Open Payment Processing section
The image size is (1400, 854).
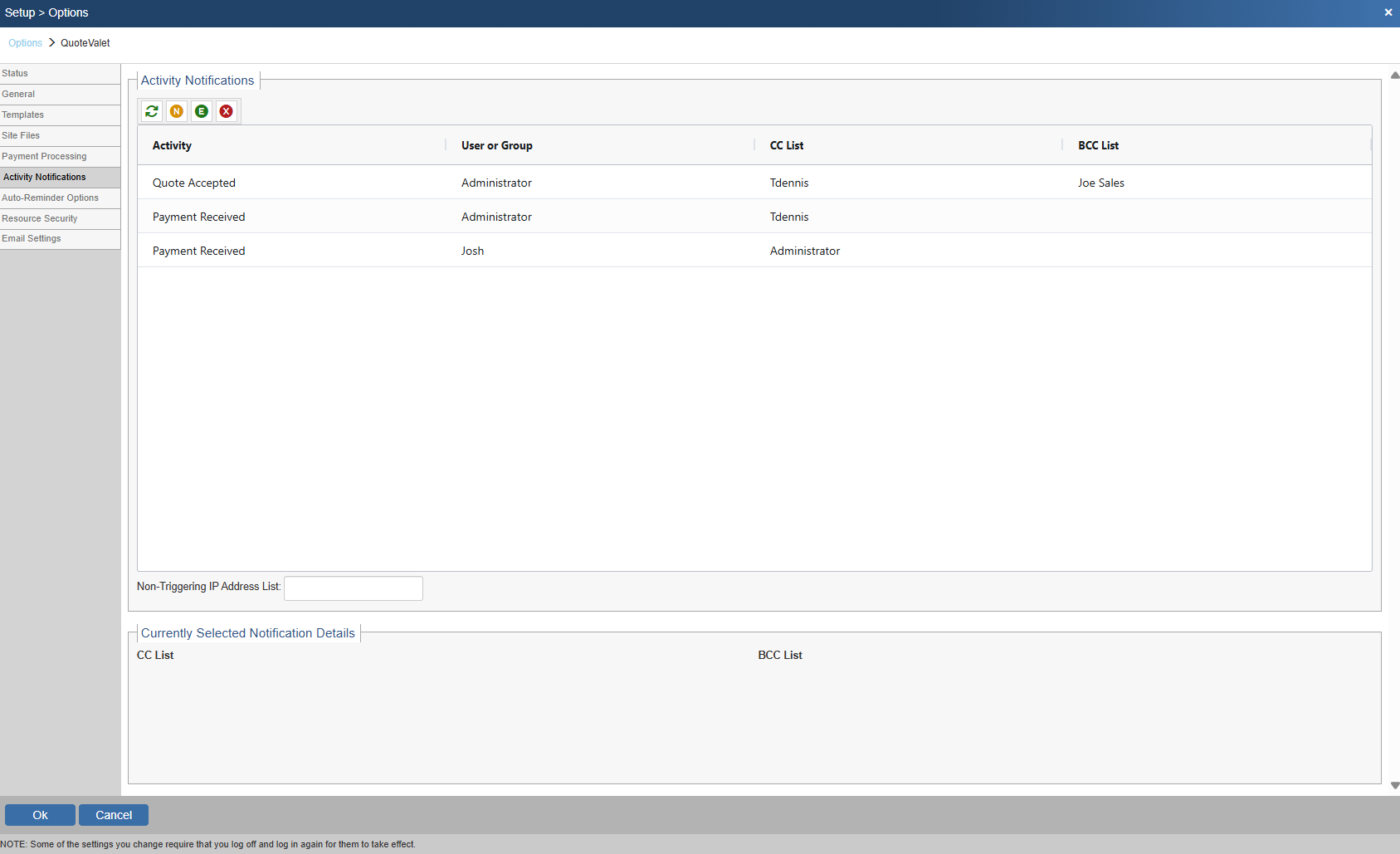pos(60,157)
